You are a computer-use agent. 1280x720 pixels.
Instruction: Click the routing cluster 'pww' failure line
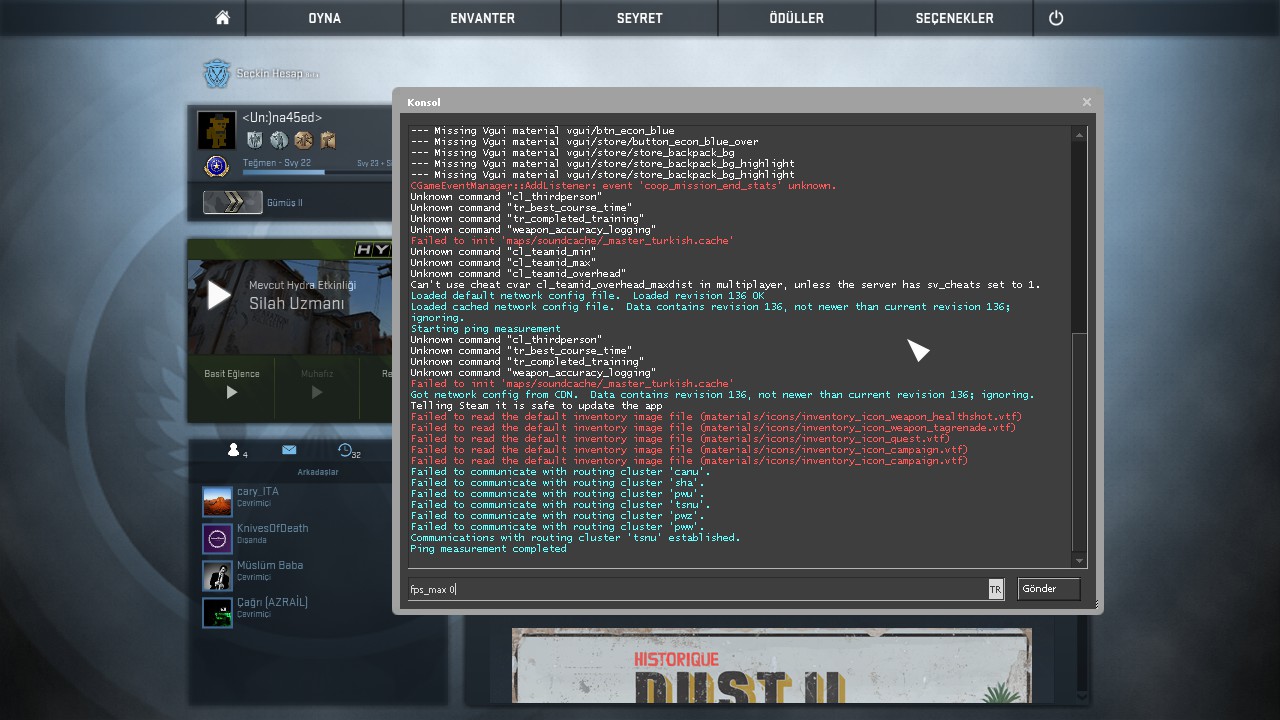(x=557, y=527)
